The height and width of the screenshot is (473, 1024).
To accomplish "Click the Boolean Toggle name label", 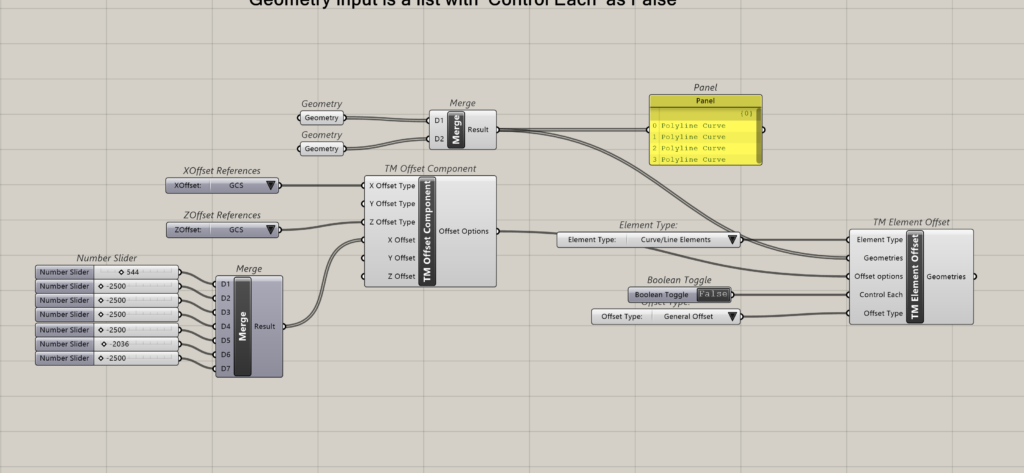I will click(663, 295).
